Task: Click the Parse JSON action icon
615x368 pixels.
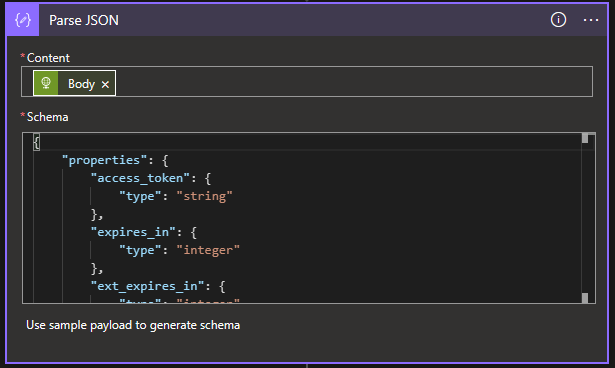Action: pos(23,20)
